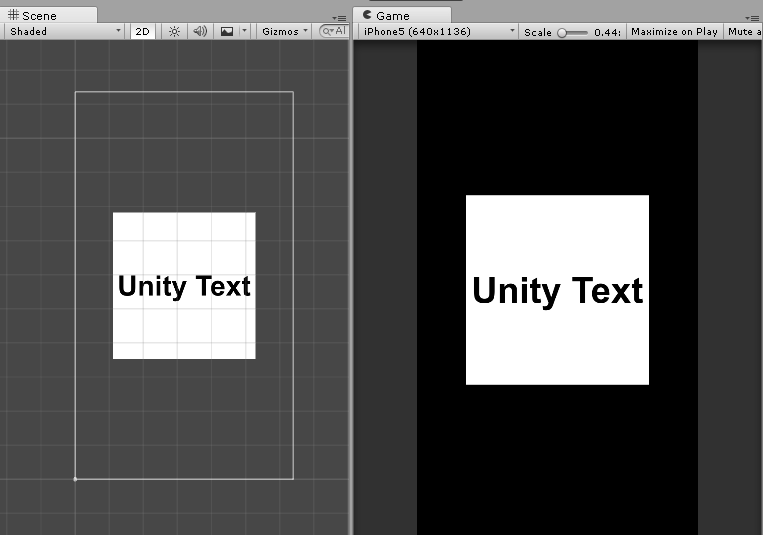Select the Unity Text object in Scene view
This screenshot has height=535, width=763.
184,286
